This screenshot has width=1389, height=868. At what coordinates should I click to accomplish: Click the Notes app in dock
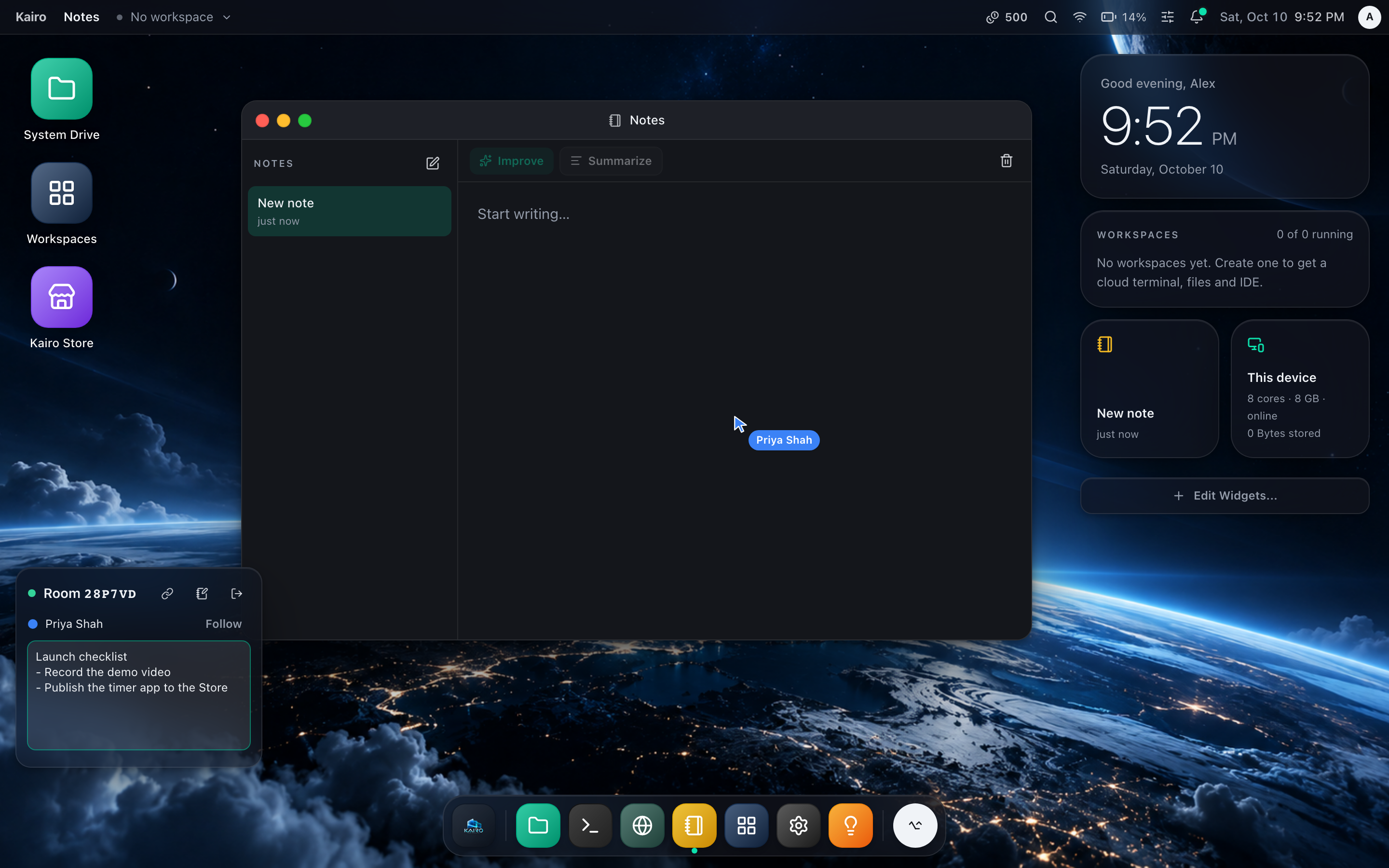tap(694, 826)
